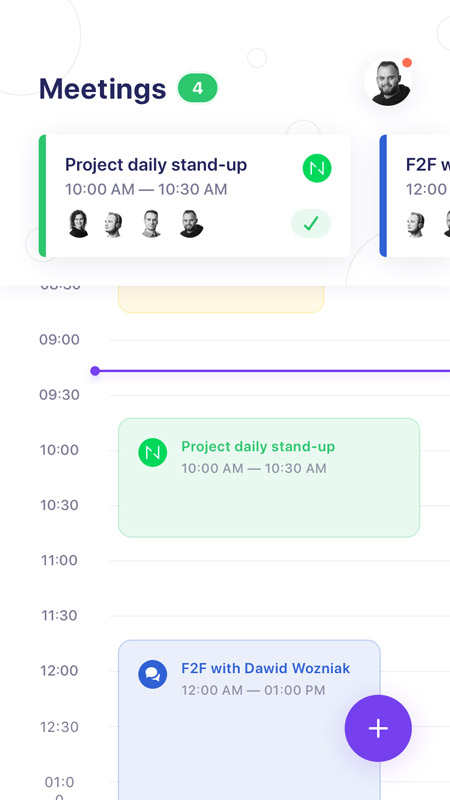The image size is (450, 800).
Task: Open the user profile avatar
Action: point(389,83)
